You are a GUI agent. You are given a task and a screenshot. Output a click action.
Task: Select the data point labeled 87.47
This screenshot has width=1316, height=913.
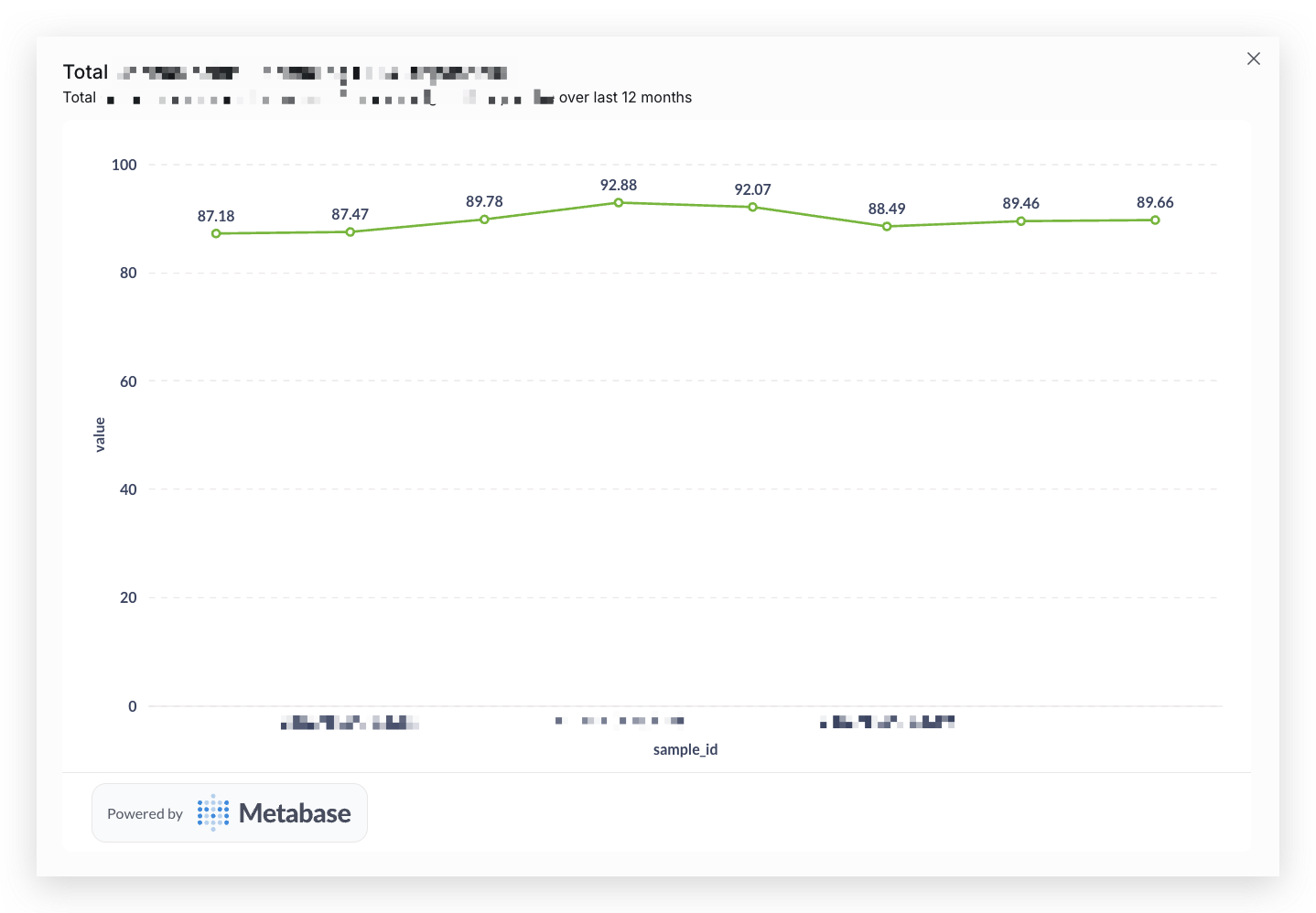(351, 231)
